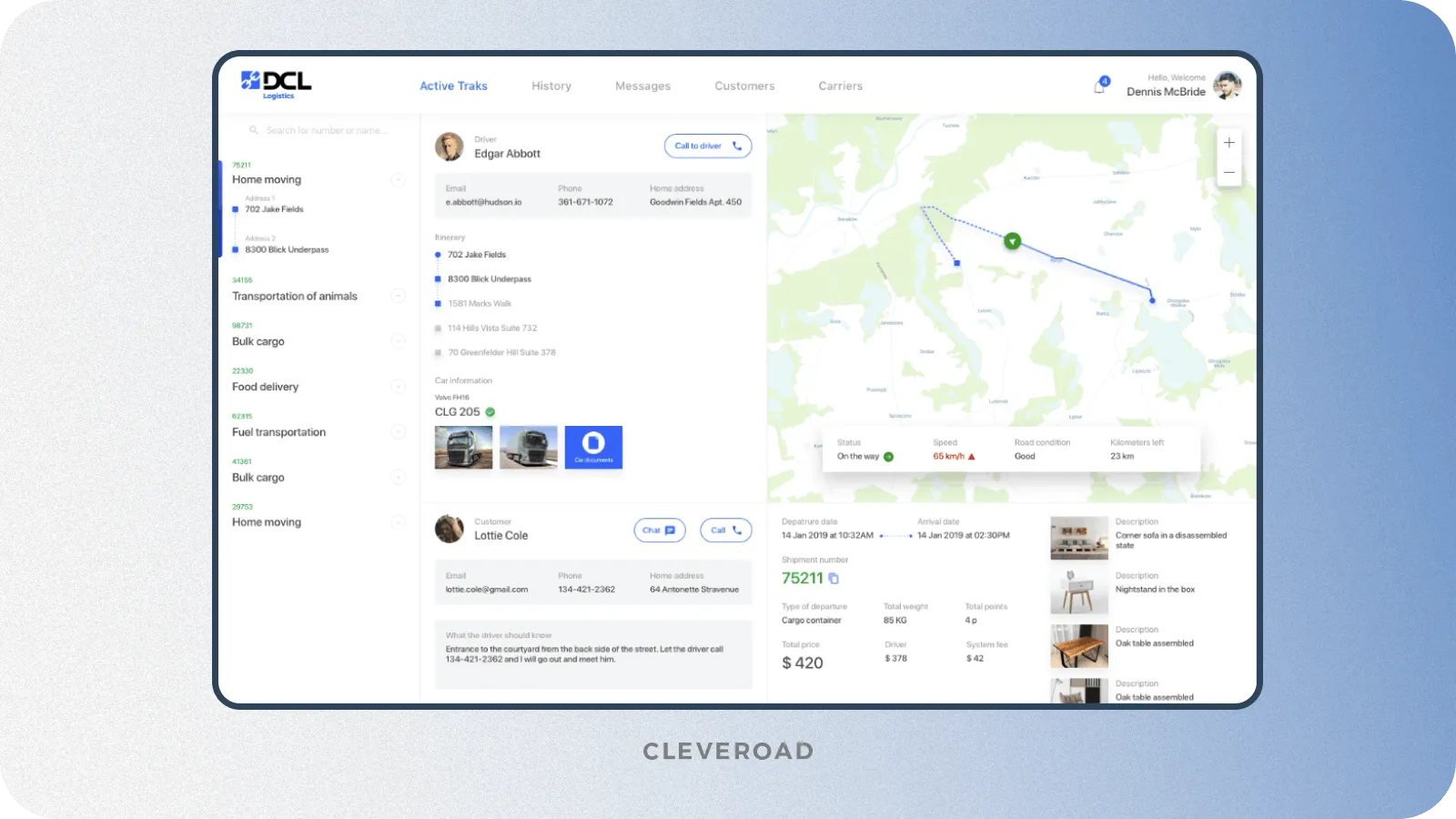Click the DCL Logistics logo

click(276, 84)
